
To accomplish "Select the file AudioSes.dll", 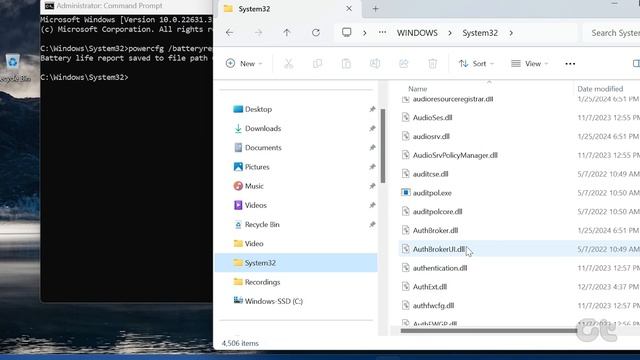I will [x=432, y=118].
